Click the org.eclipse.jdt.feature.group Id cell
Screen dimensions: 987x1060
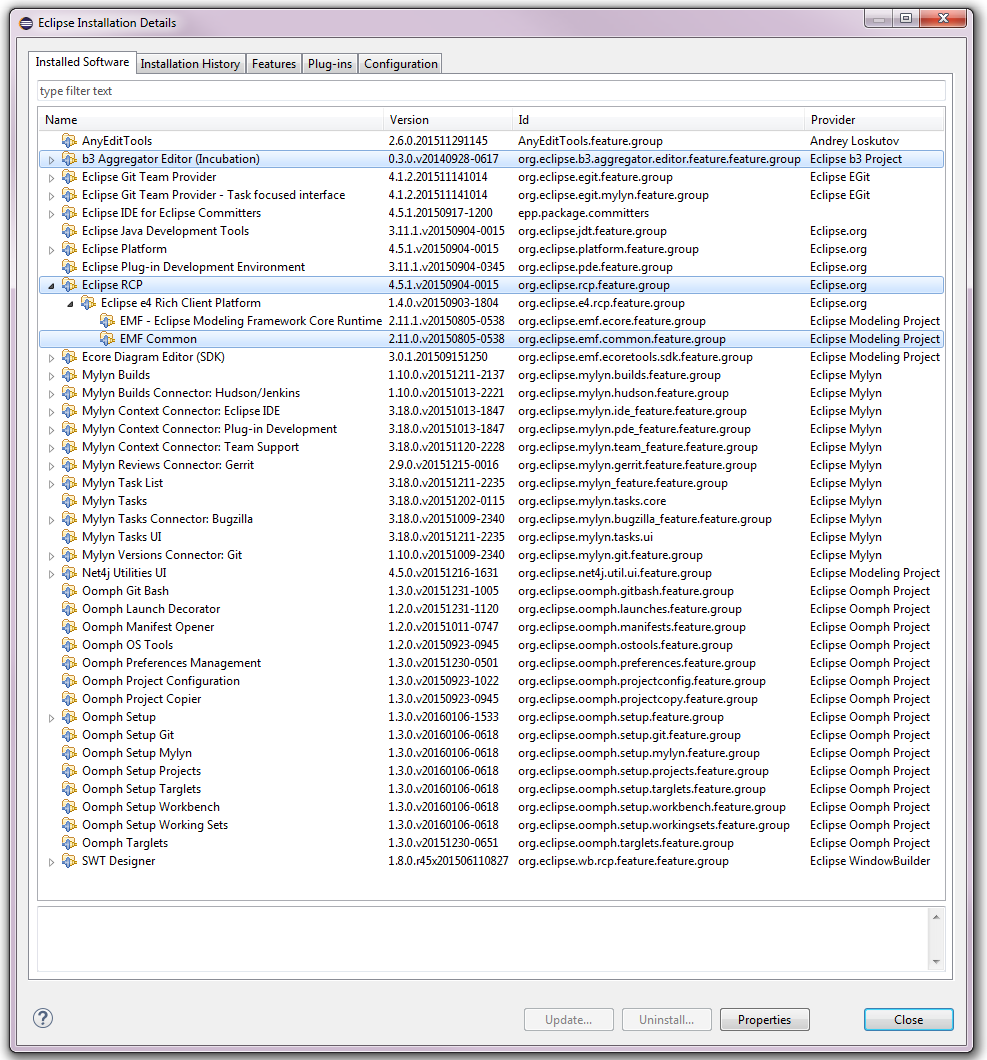coord(592,231)
